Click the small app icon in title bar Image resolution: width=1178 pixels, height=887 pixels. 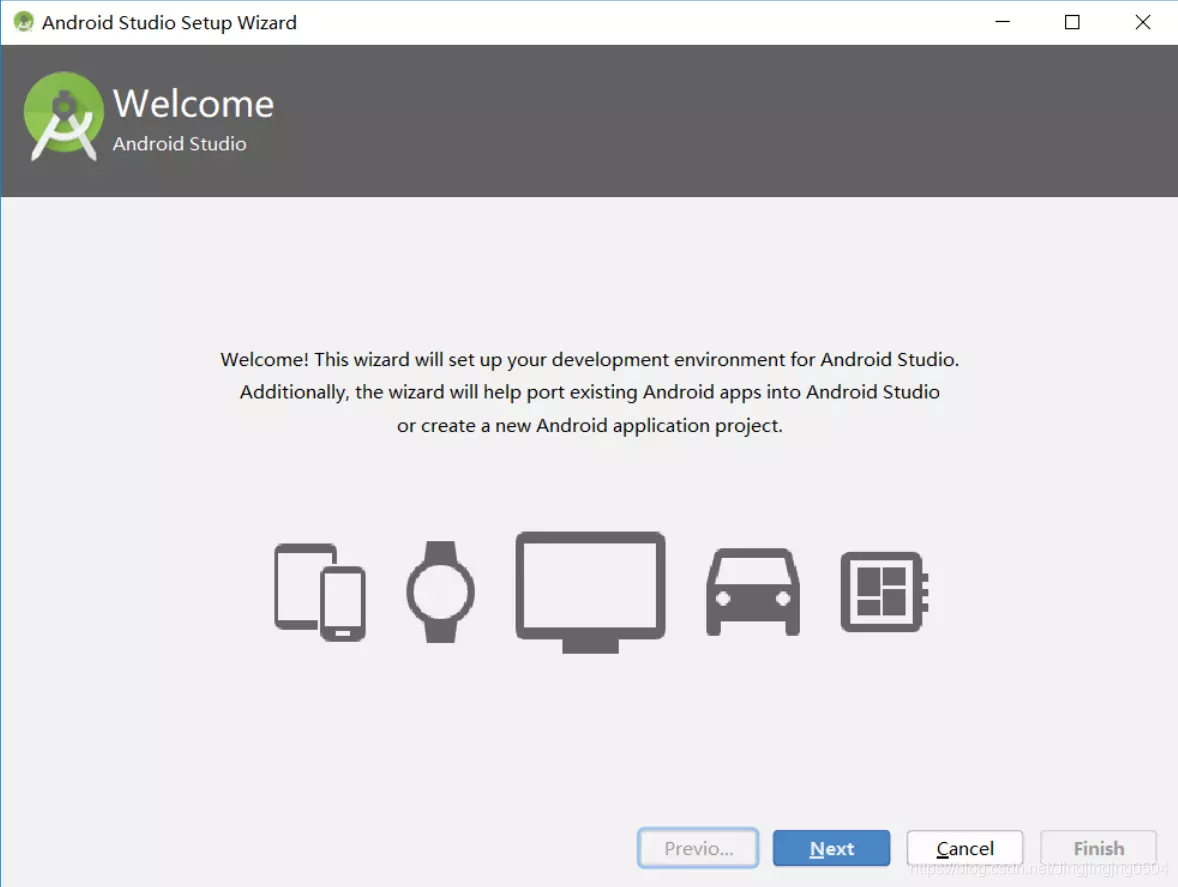tap(23, 22)
